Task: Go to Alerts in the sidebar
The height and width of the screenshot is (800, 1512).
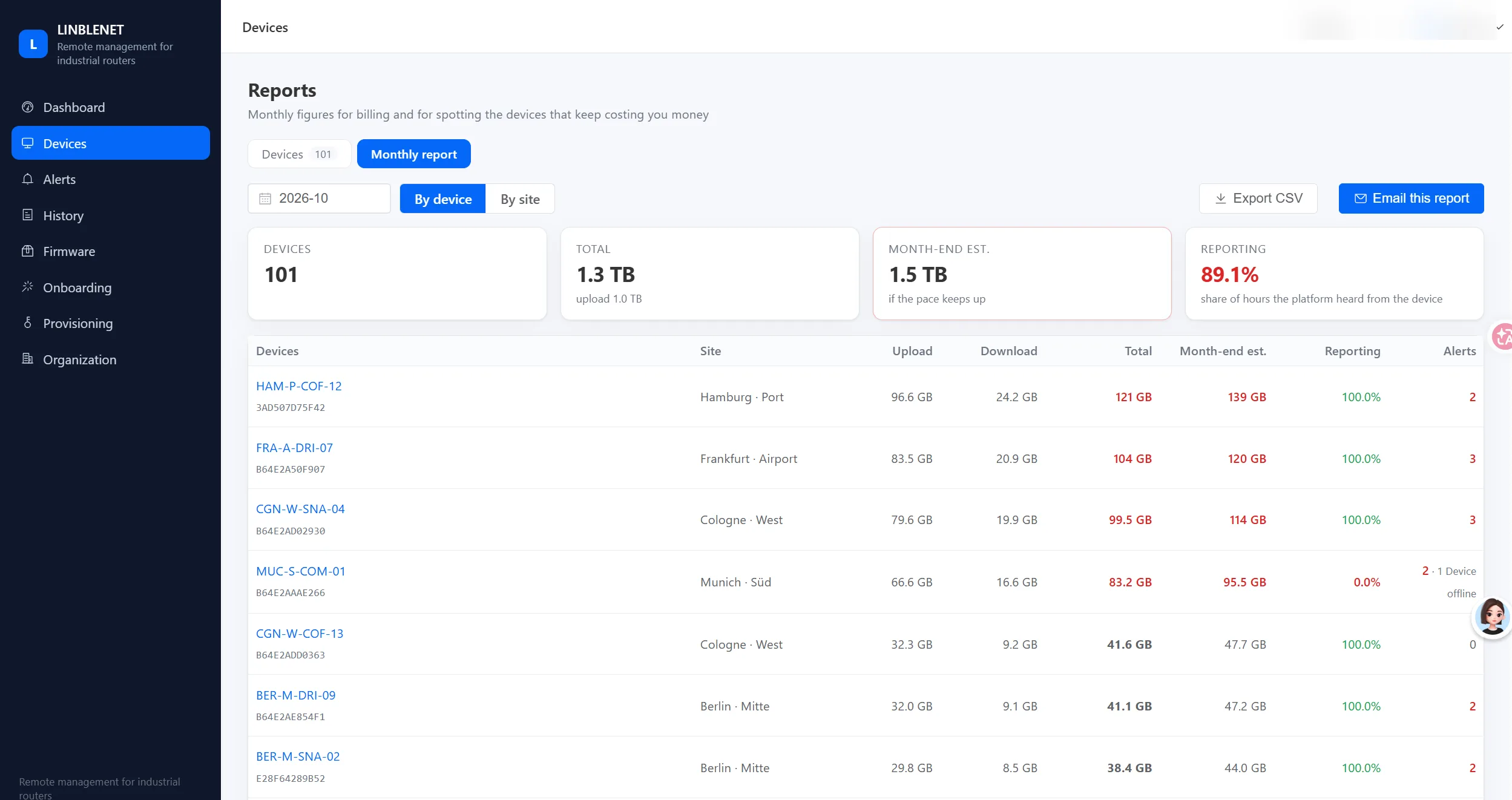Action: [110, 179]
